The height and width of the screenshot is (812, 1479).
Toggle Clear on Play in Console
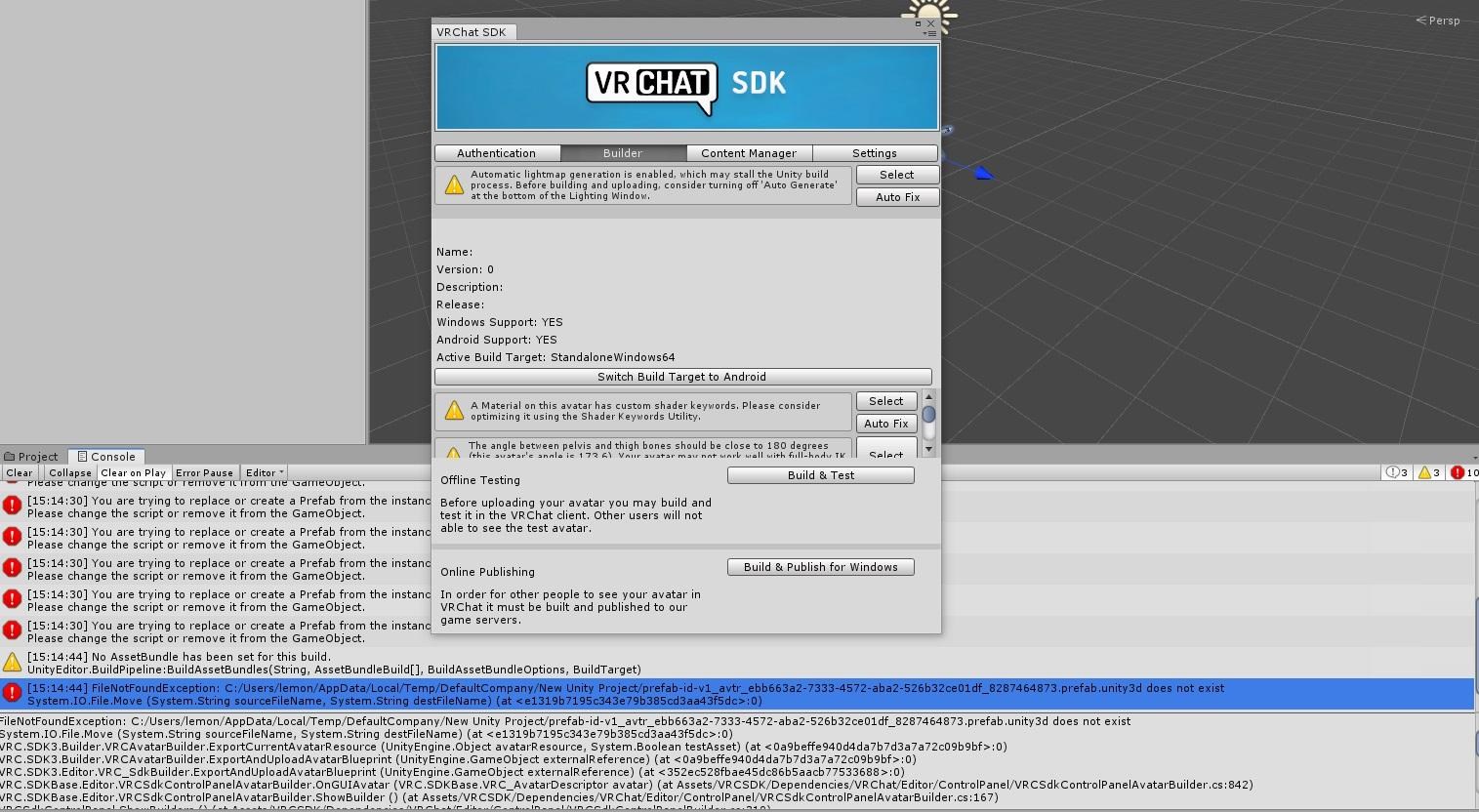point(134,472)
